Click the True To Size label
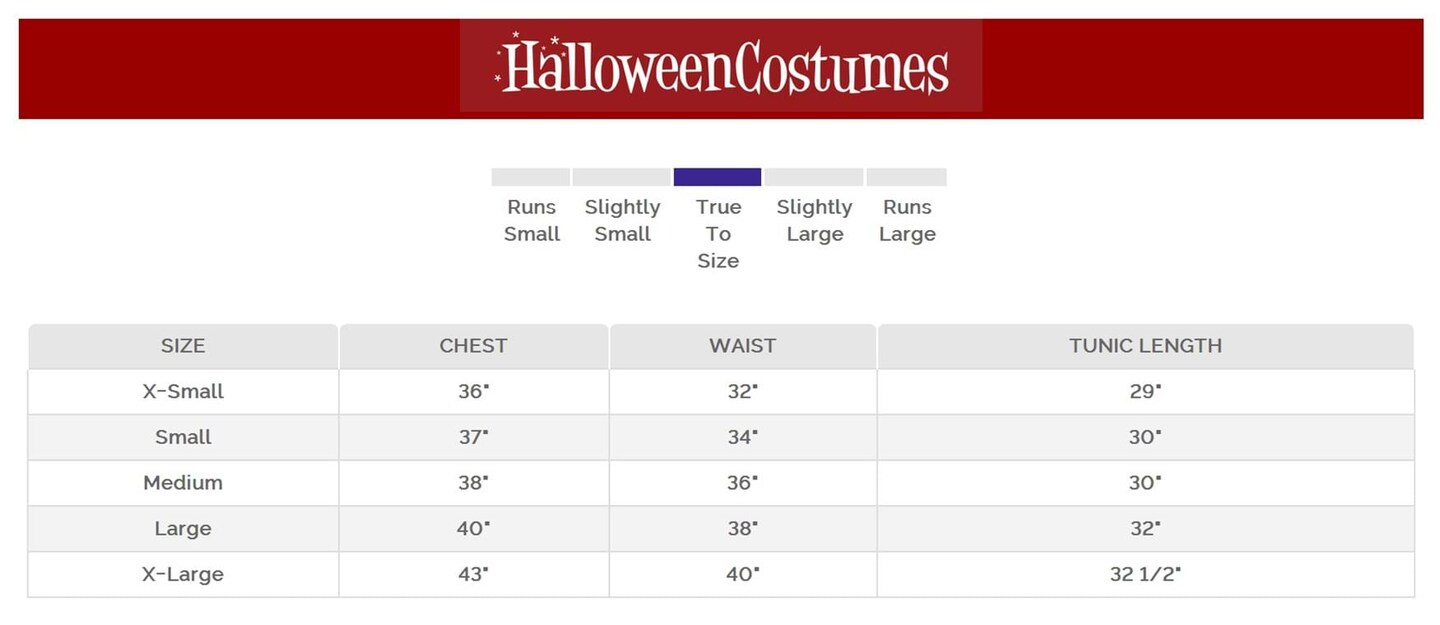The height and width of the screenshot is (625, 1440). click(x=718, y=234)
